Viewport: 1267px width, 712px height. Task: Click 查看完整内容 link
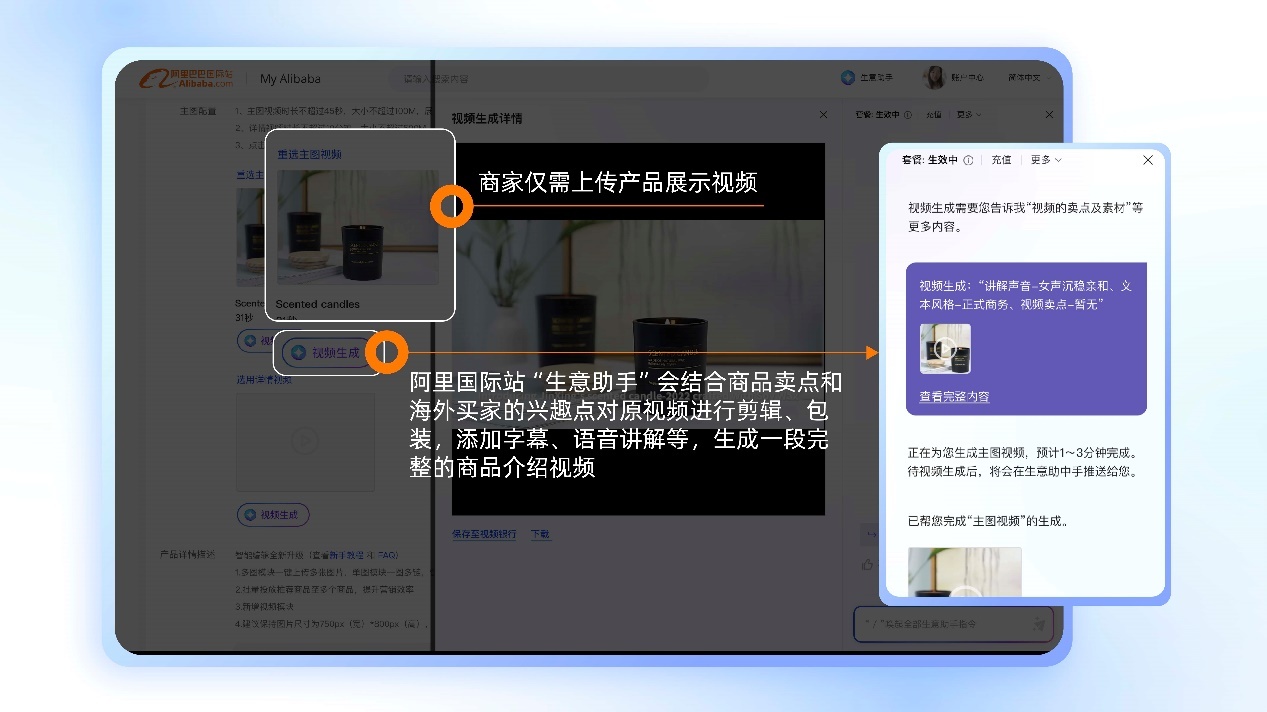954,397
